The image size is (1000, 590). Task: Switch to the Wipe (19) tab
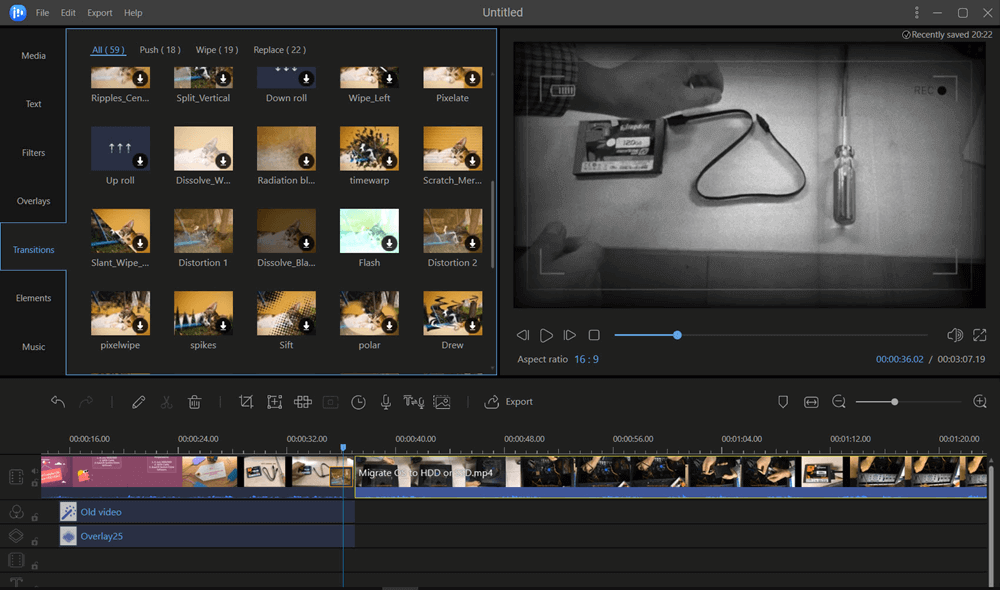point(216,50)
